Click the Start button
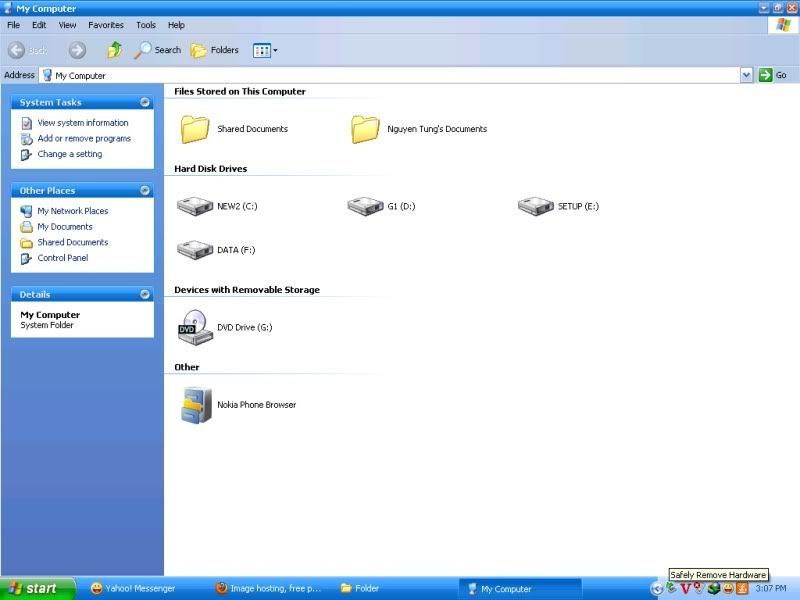The image size is (800, 600). pos(37,588)
